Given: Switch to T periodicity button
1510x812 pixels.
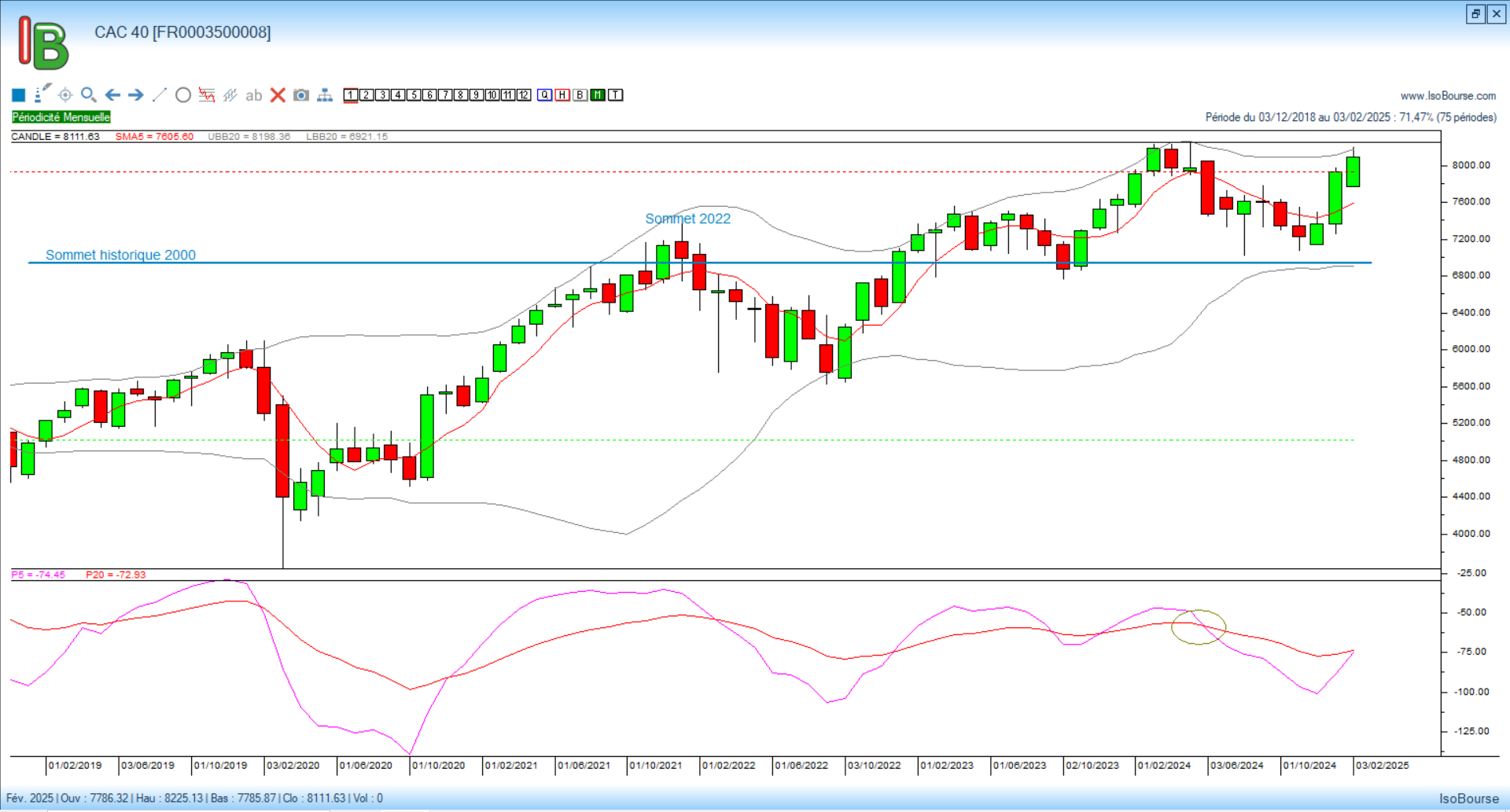Looking at the screenshot, I should tap(616, 95).
